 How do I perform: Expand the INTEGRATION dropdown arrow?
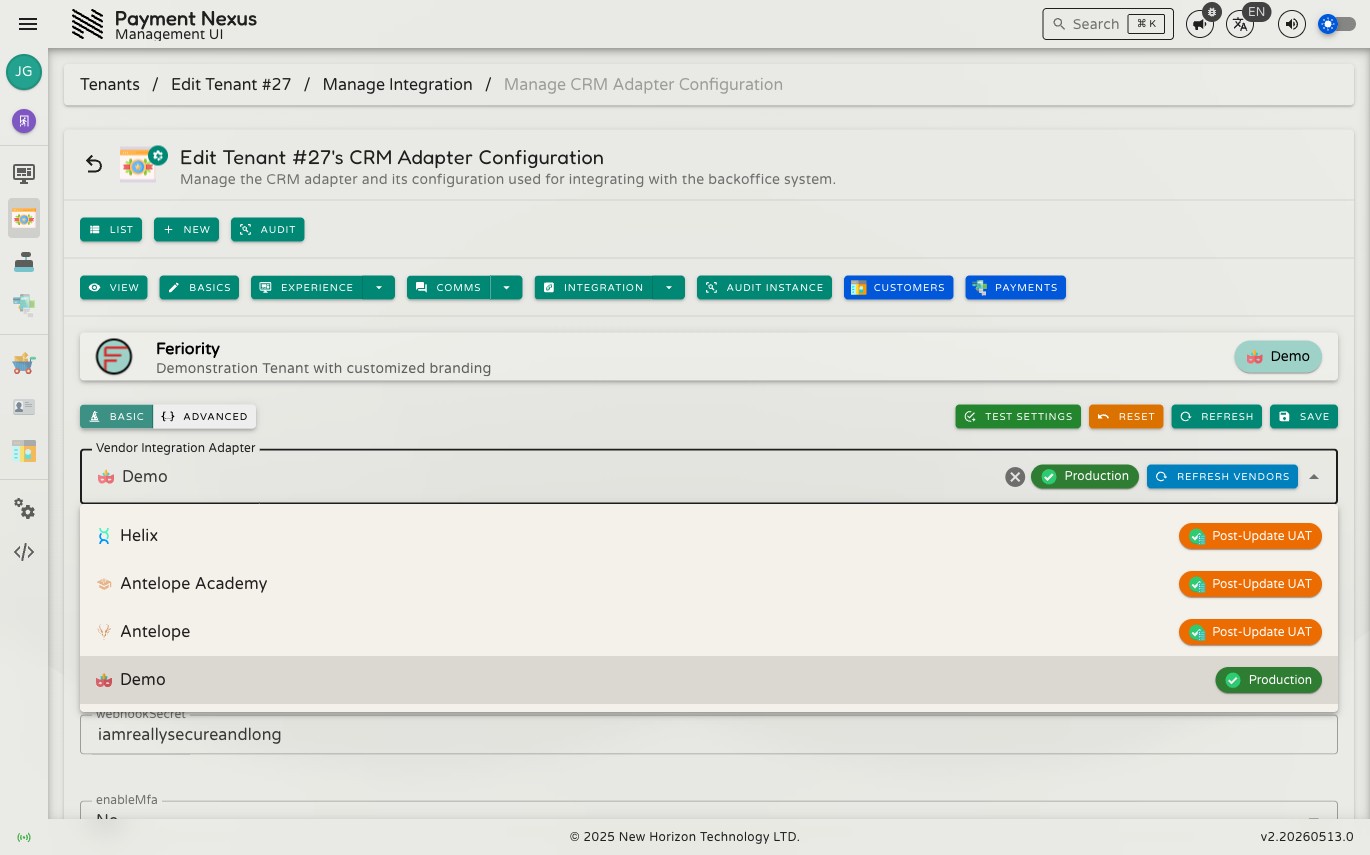coord(669,287)
